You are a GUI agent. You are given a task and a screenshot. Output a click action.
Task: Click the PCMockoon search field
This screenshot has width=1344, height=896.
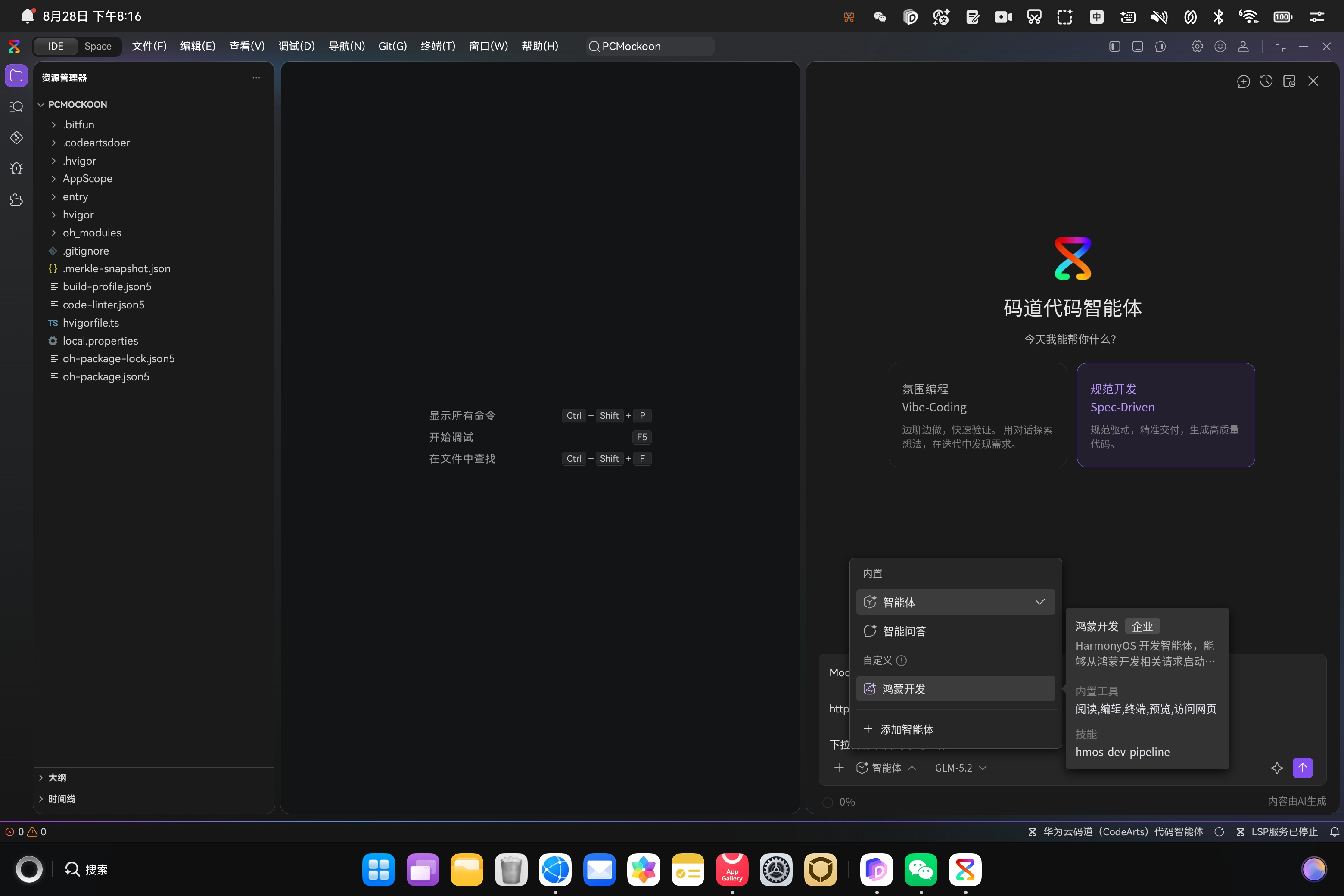coord(650,46)
